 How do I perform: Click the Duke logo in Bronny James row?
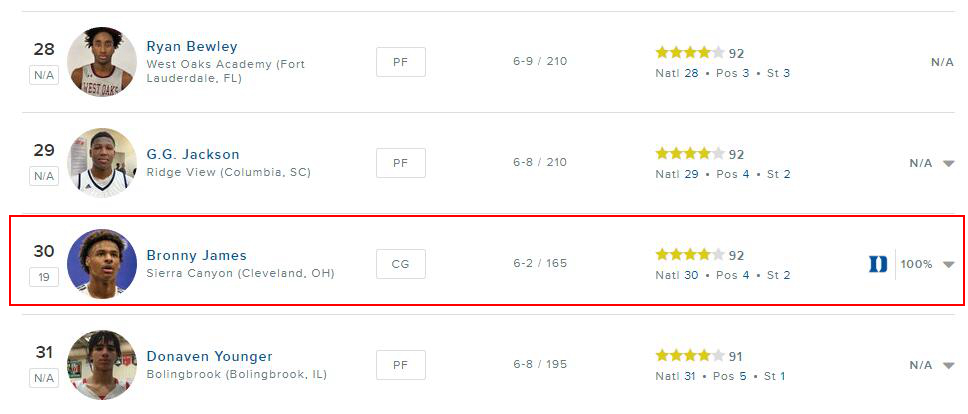pyautogui.click(x=877, y=264)
